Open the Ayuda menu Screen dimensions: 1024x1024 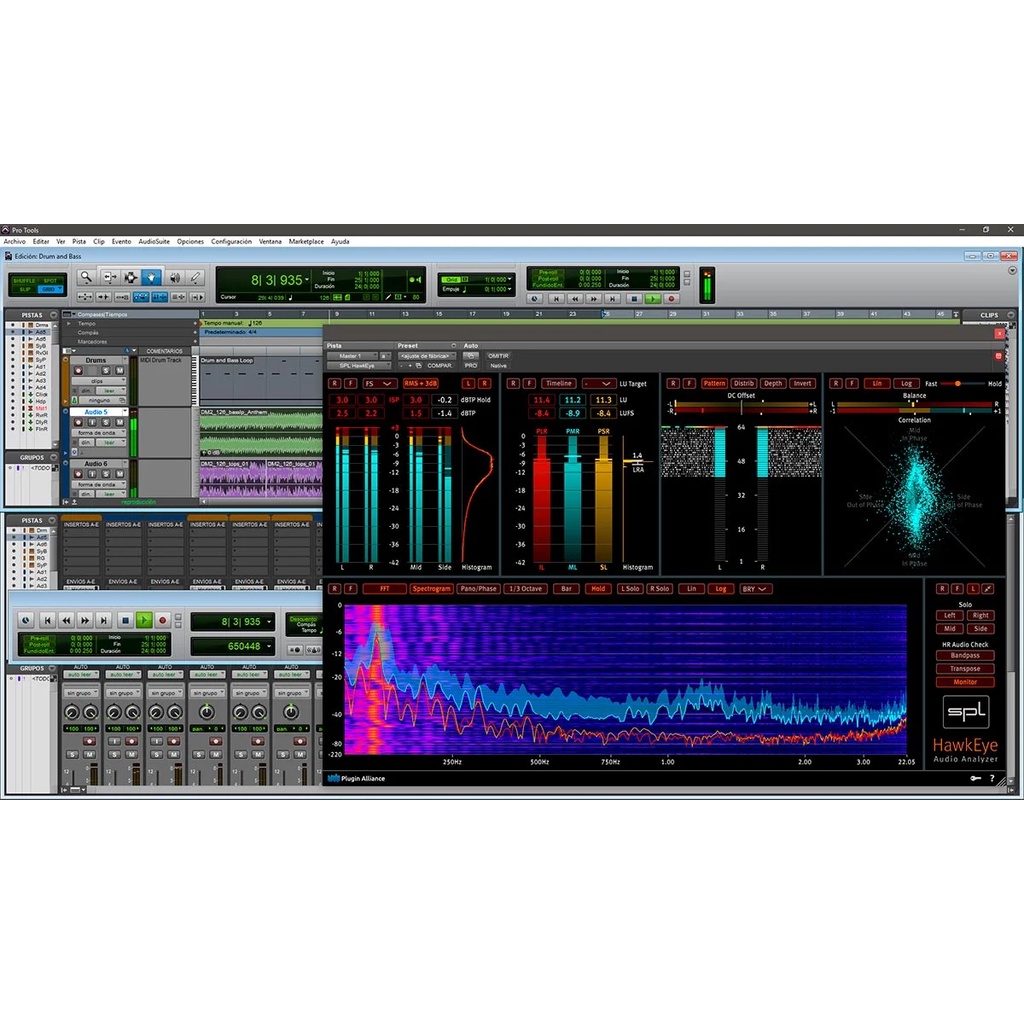[x=340, y=242]
